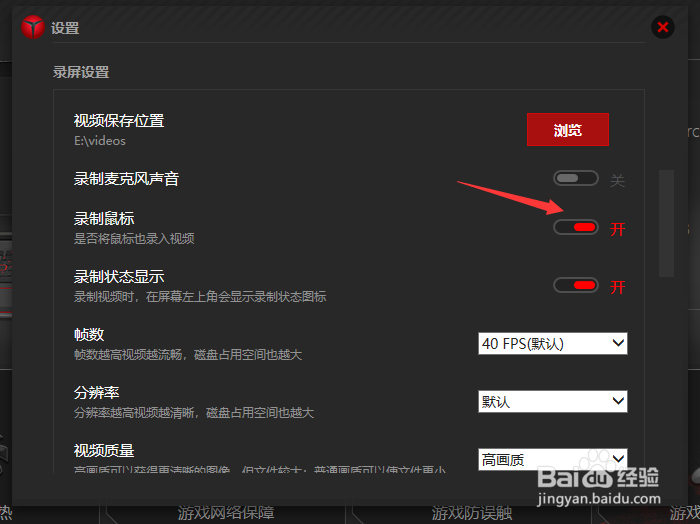700x524 pixels.
Task: Click the 设置 dialog title text
Action: (x=65, y=28)
